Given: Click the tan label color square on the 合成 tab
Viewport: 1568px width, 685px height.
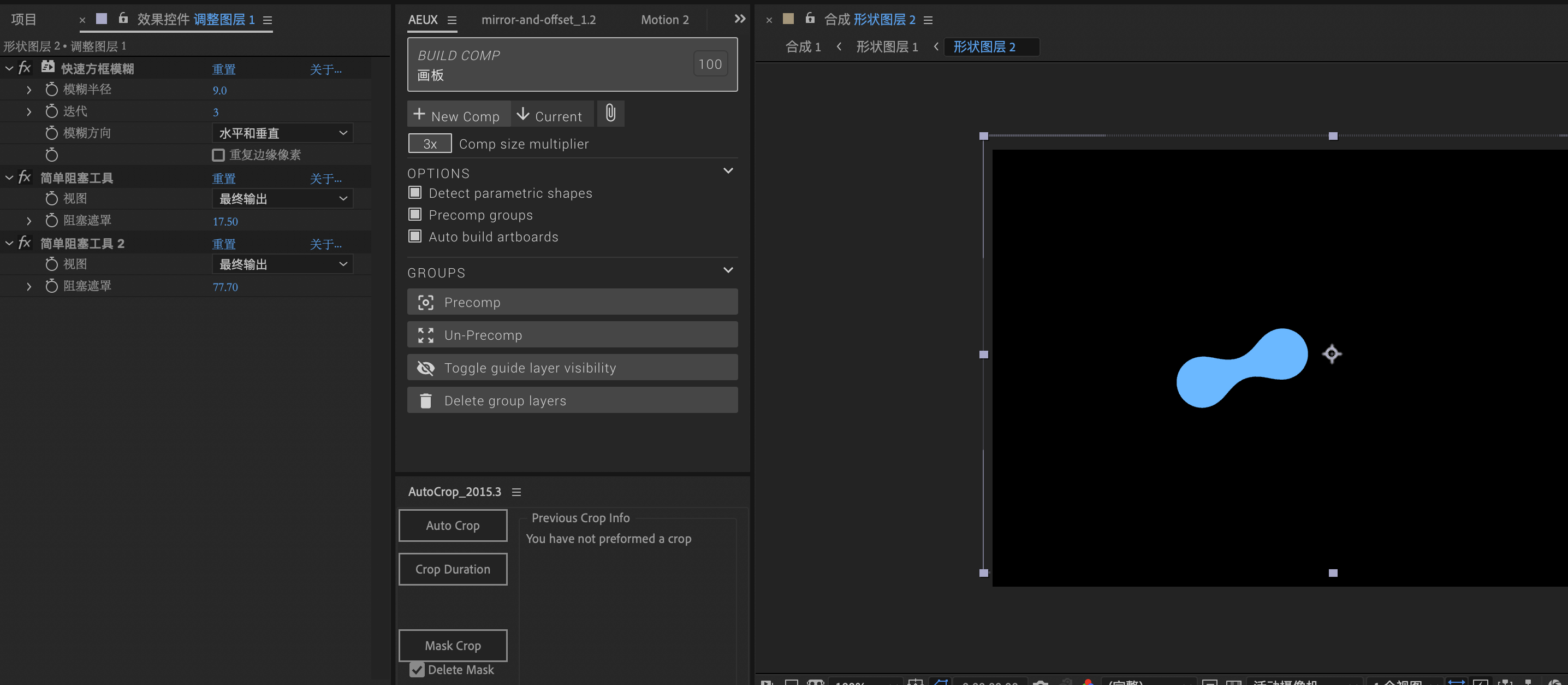Looking at the screenshot, I should click(x=788, y=19).
